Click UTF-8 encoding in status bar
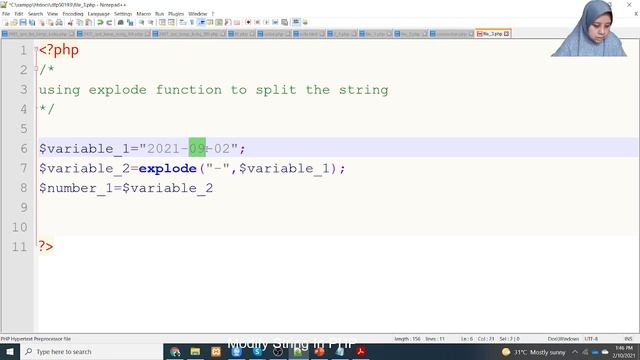The height and width of the screenshot is (360, 640). pyautogui.click(x=591, y=339)
